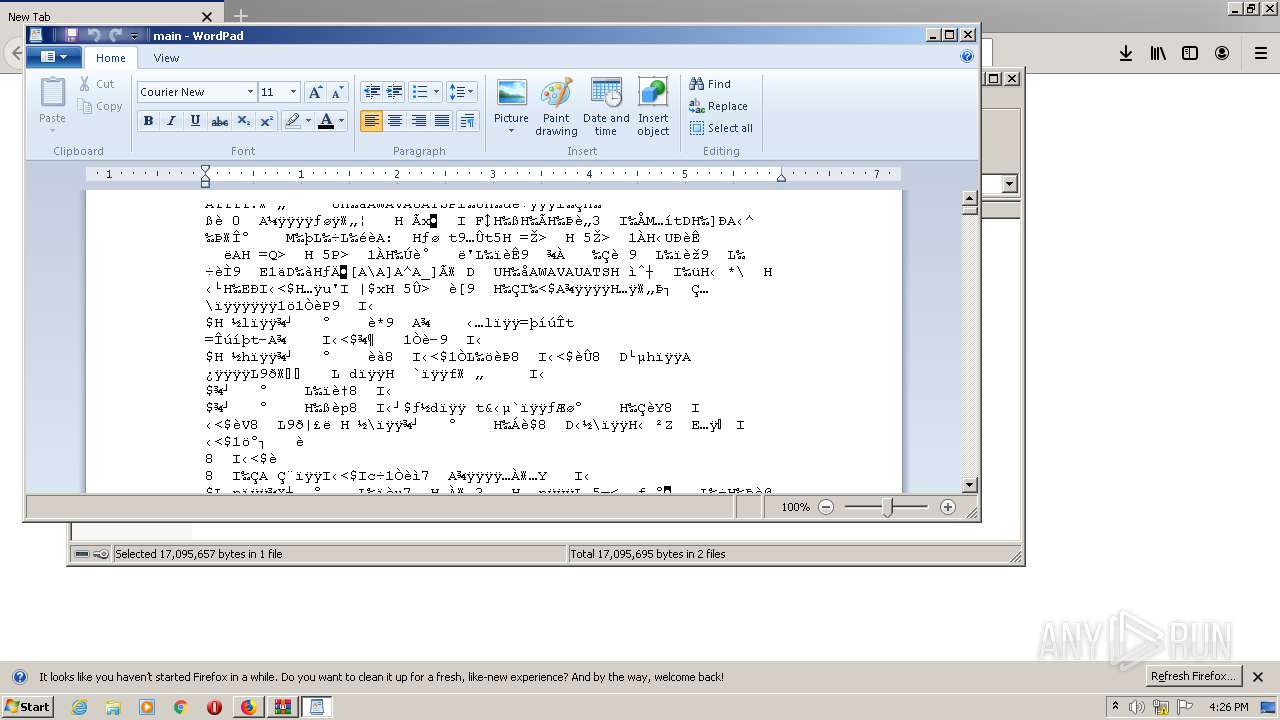This screenshot has width=1280, height=720.
Task: Click the WordPad vertical scrollbar down arrow
Action: click(x=969, y=485)
